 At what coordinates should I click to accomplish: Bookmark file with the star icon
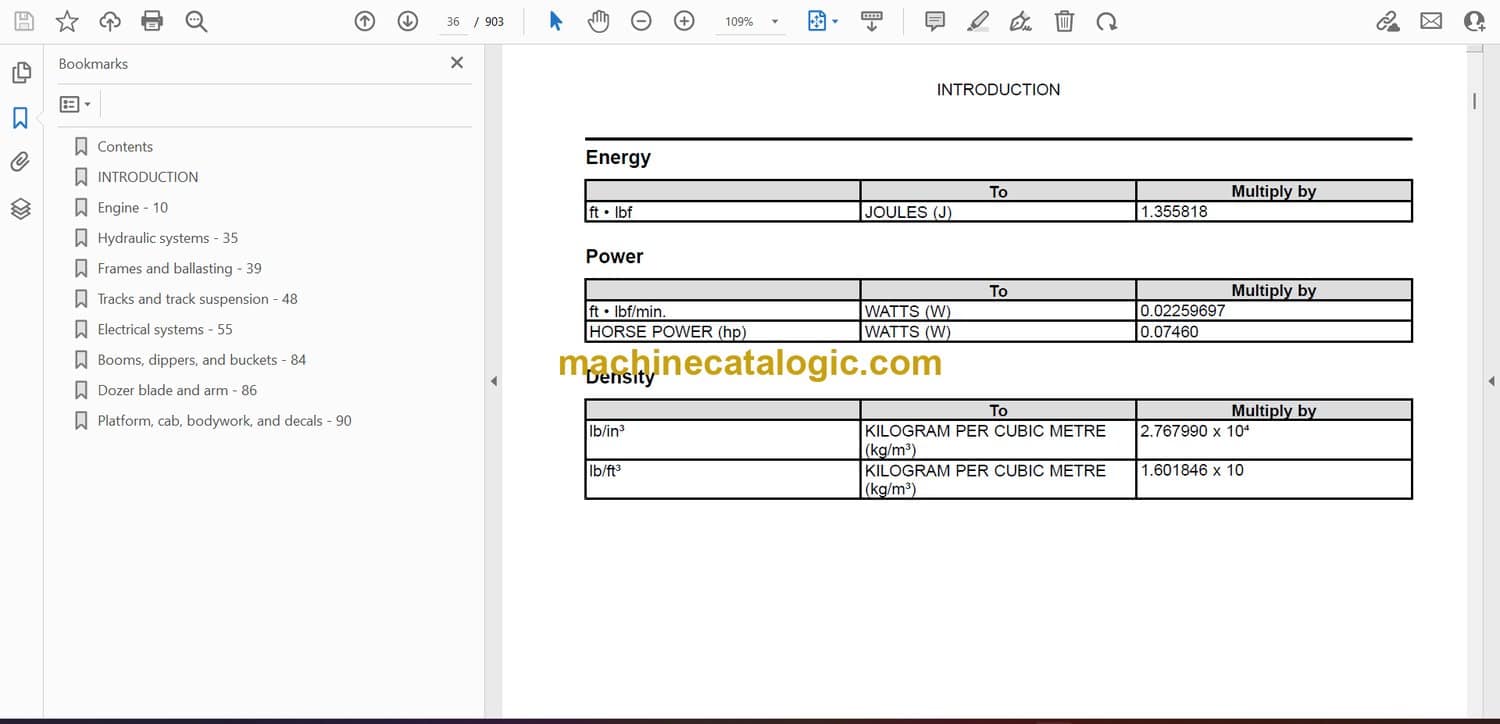point(67,21)
